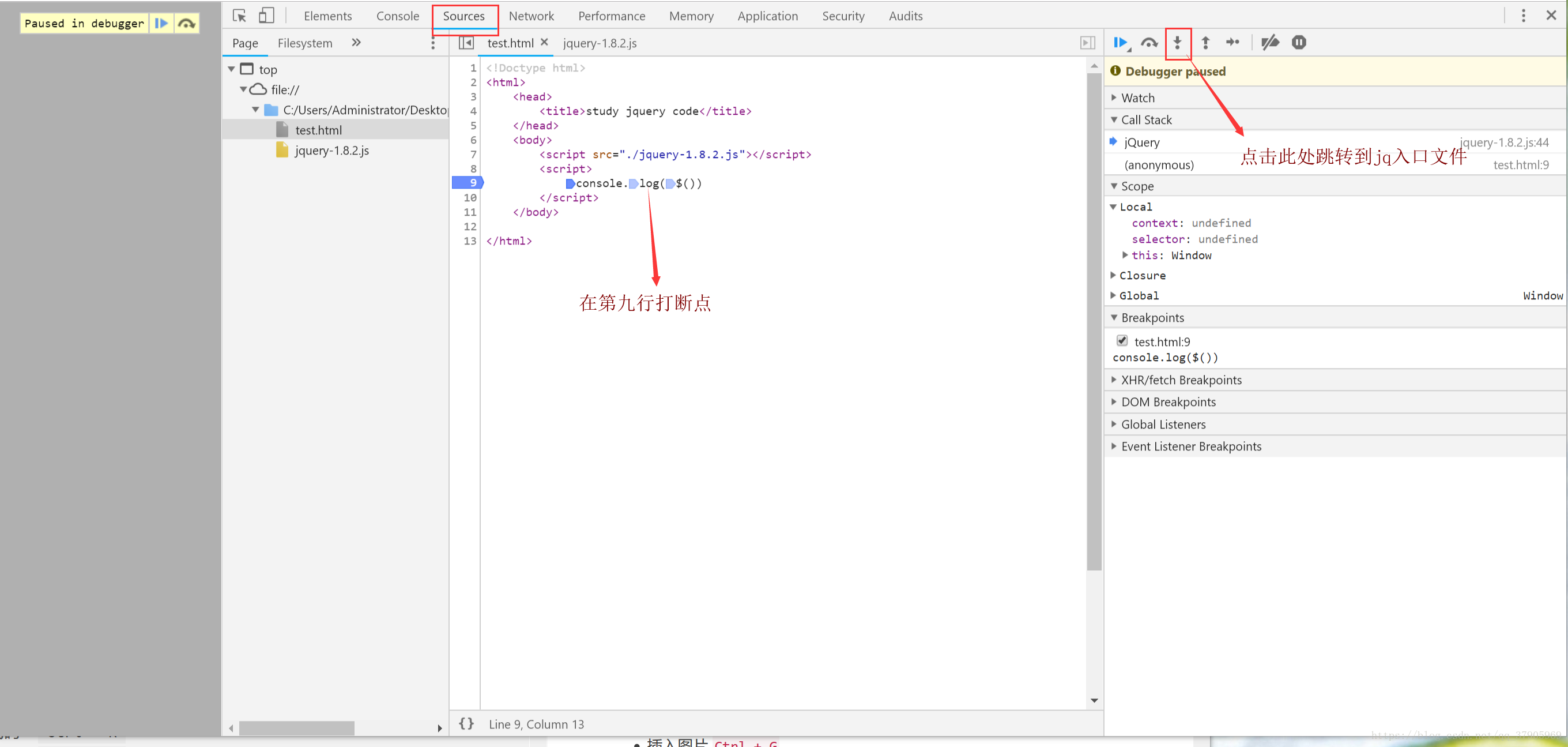Click the Resume script execution icon
The height and width of the screenshot is (747, 1568).
click(1120, 43)
